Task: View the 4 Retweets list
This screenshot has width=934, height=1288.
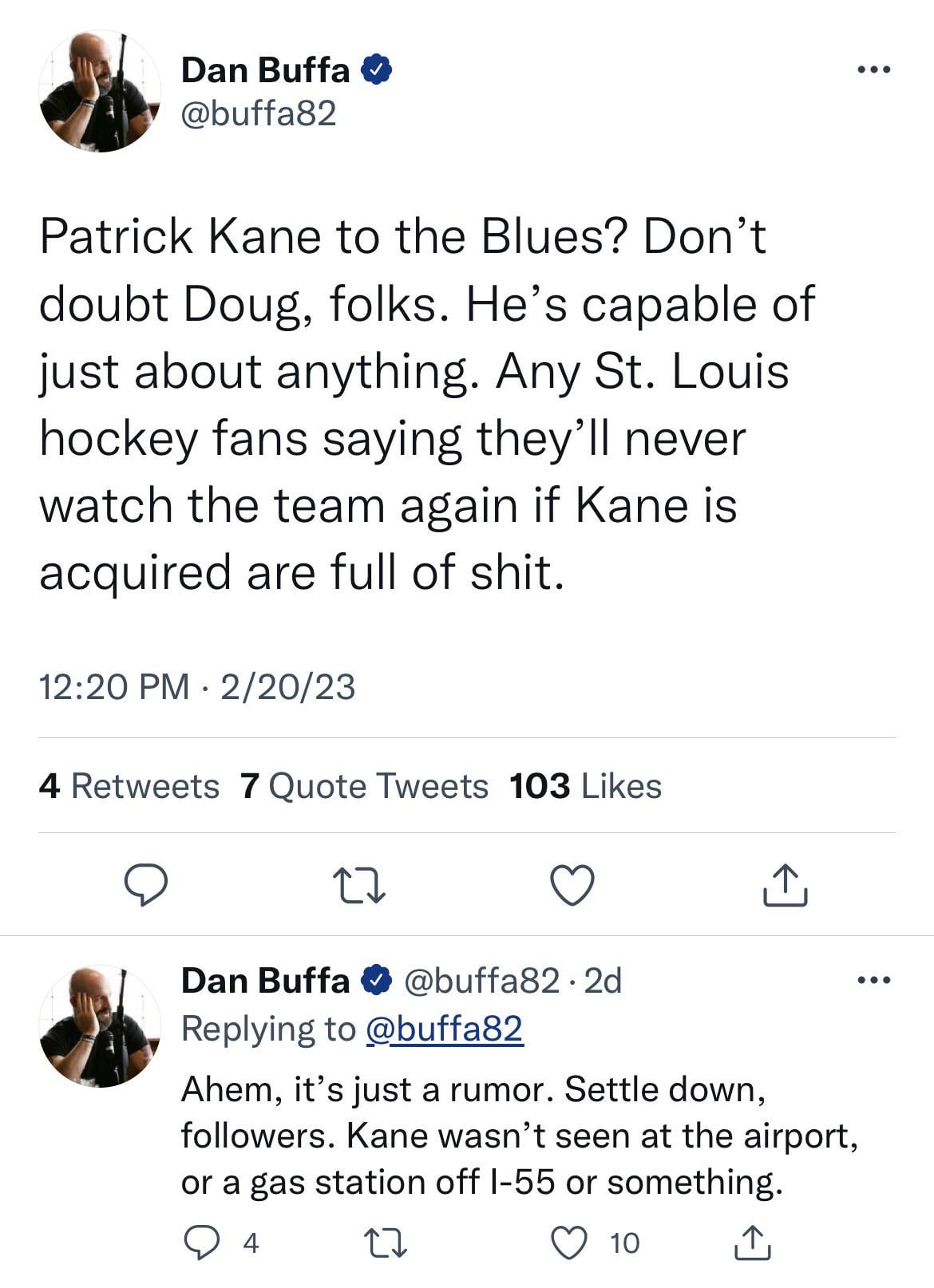Action: coord(129,786)
